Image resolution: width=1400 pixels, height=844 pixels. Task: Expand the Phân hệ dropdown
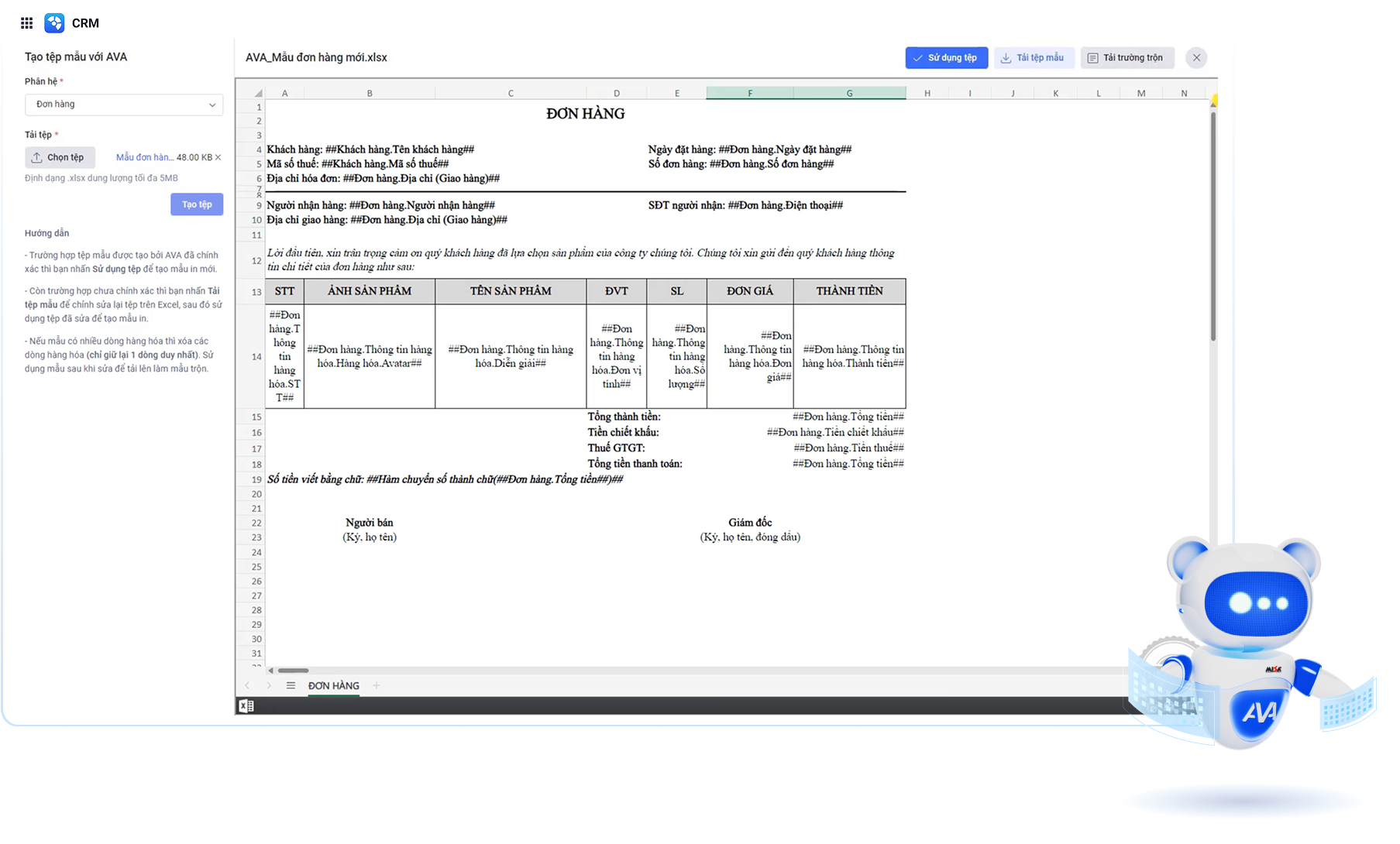click(124, 105)
